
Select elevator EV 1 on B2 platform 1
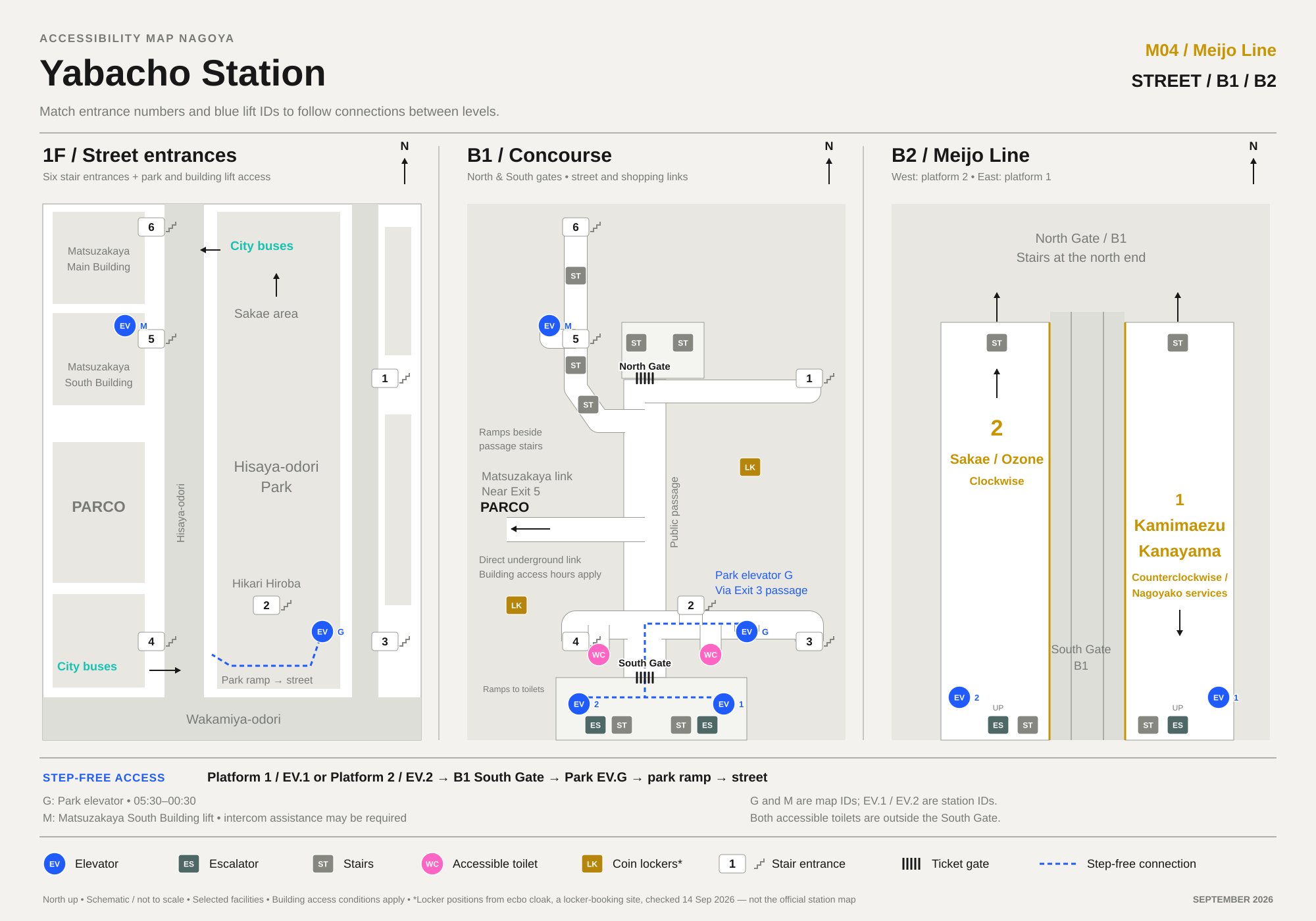coord(1219,697)
